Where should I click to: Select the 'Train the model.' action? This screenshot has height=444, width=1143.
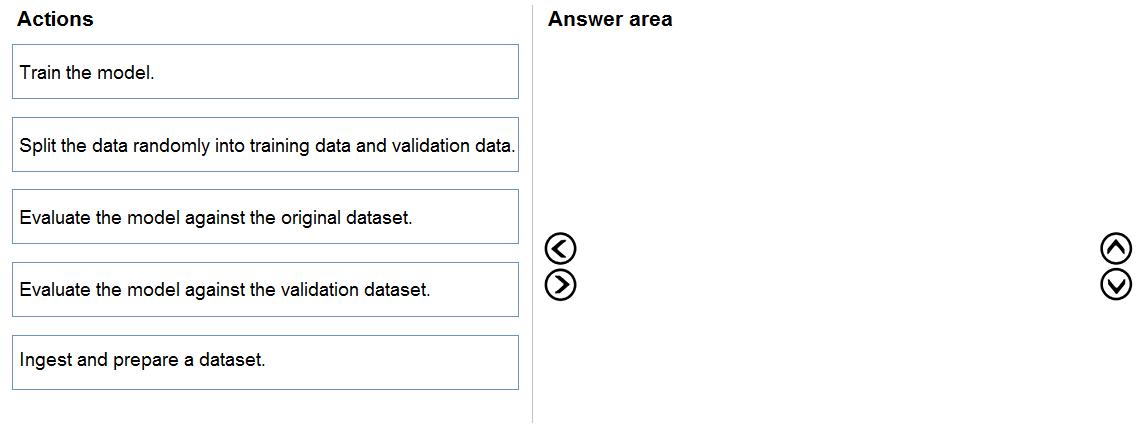pyautogui.click(x=265, y=71)
